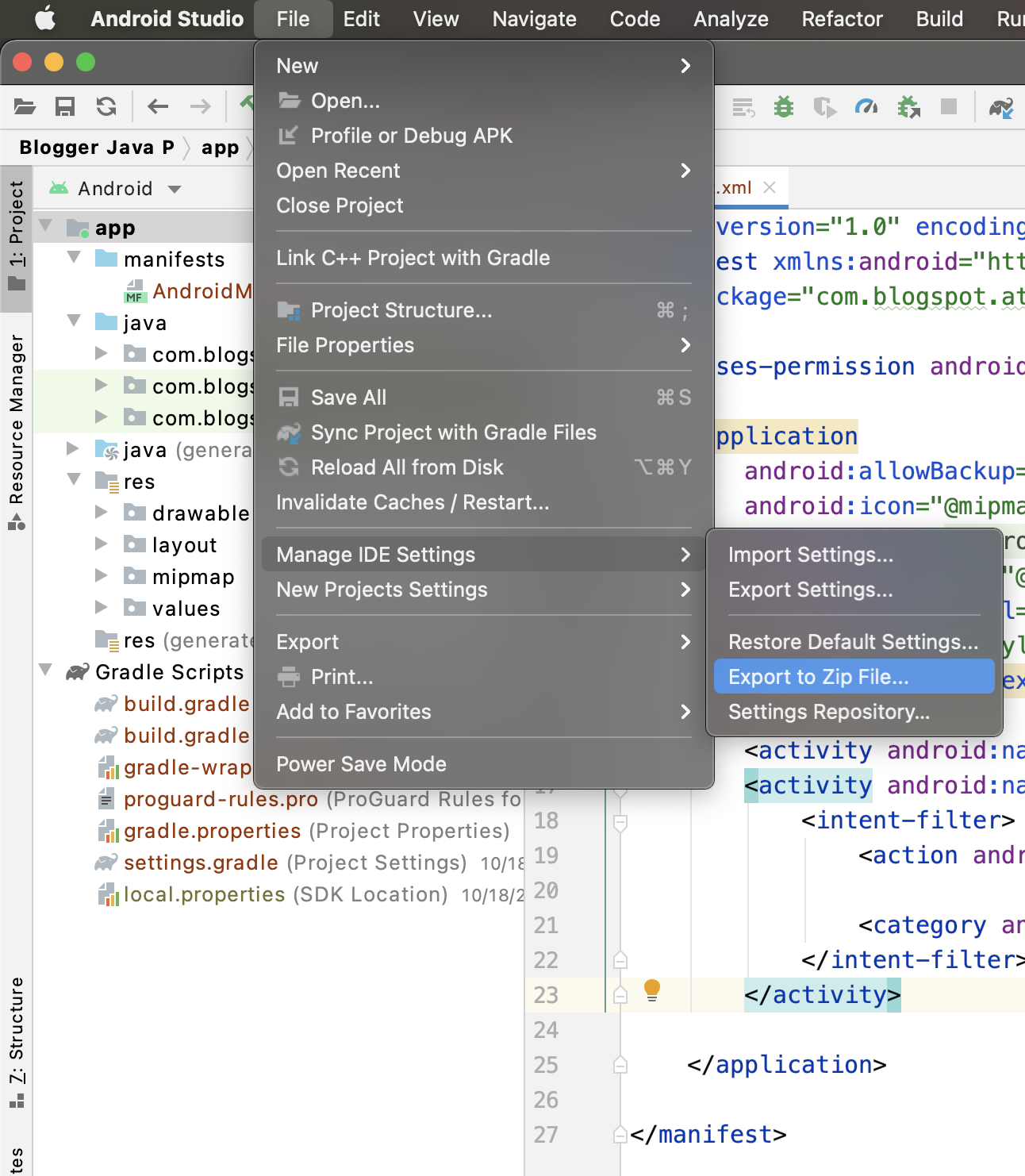This screenshot has height=1176, width=1025.
Task: Open Add to Favorites submenu
Action: (484, 712)
